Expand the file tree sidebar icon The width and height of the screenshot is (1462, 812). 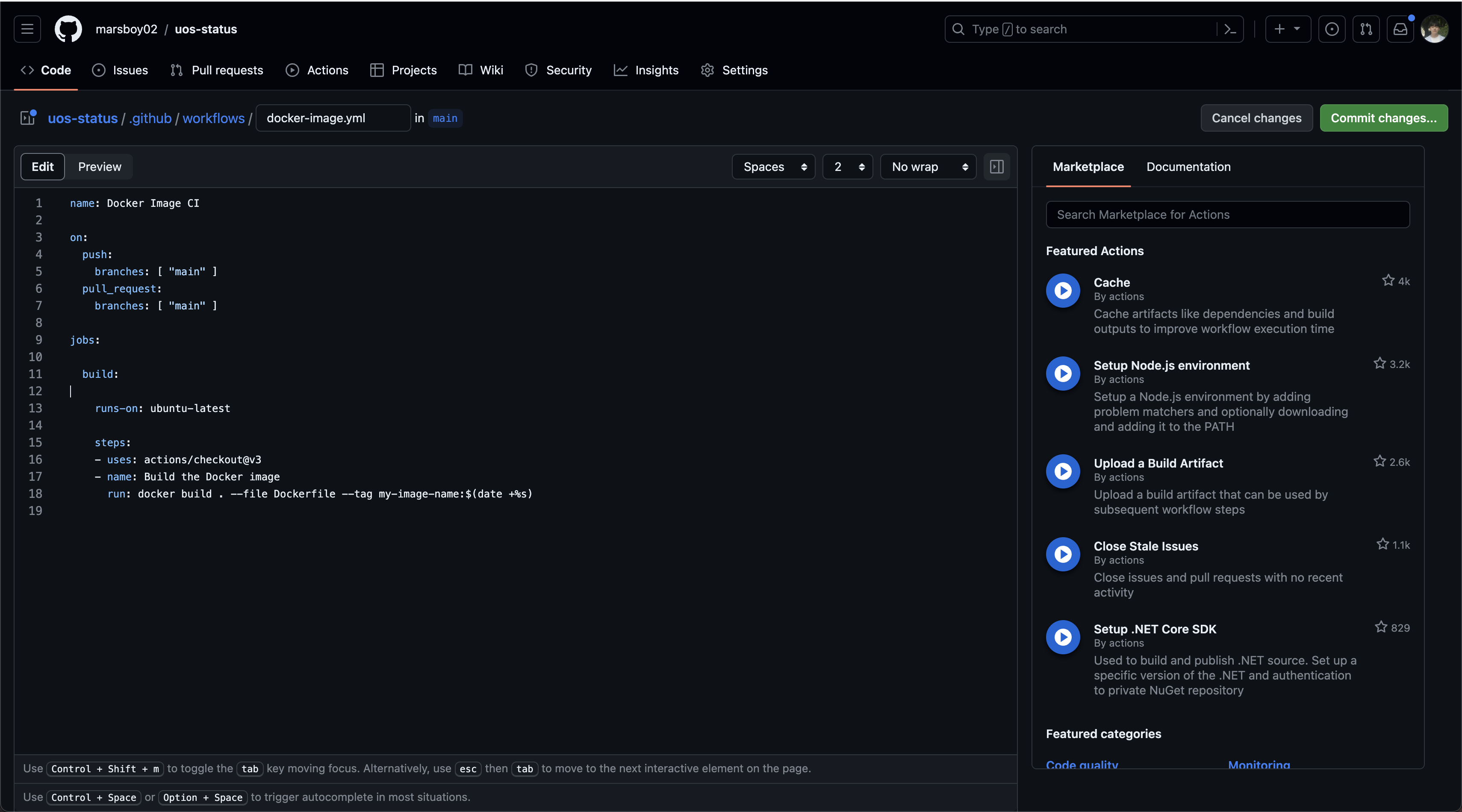[28, 118]
